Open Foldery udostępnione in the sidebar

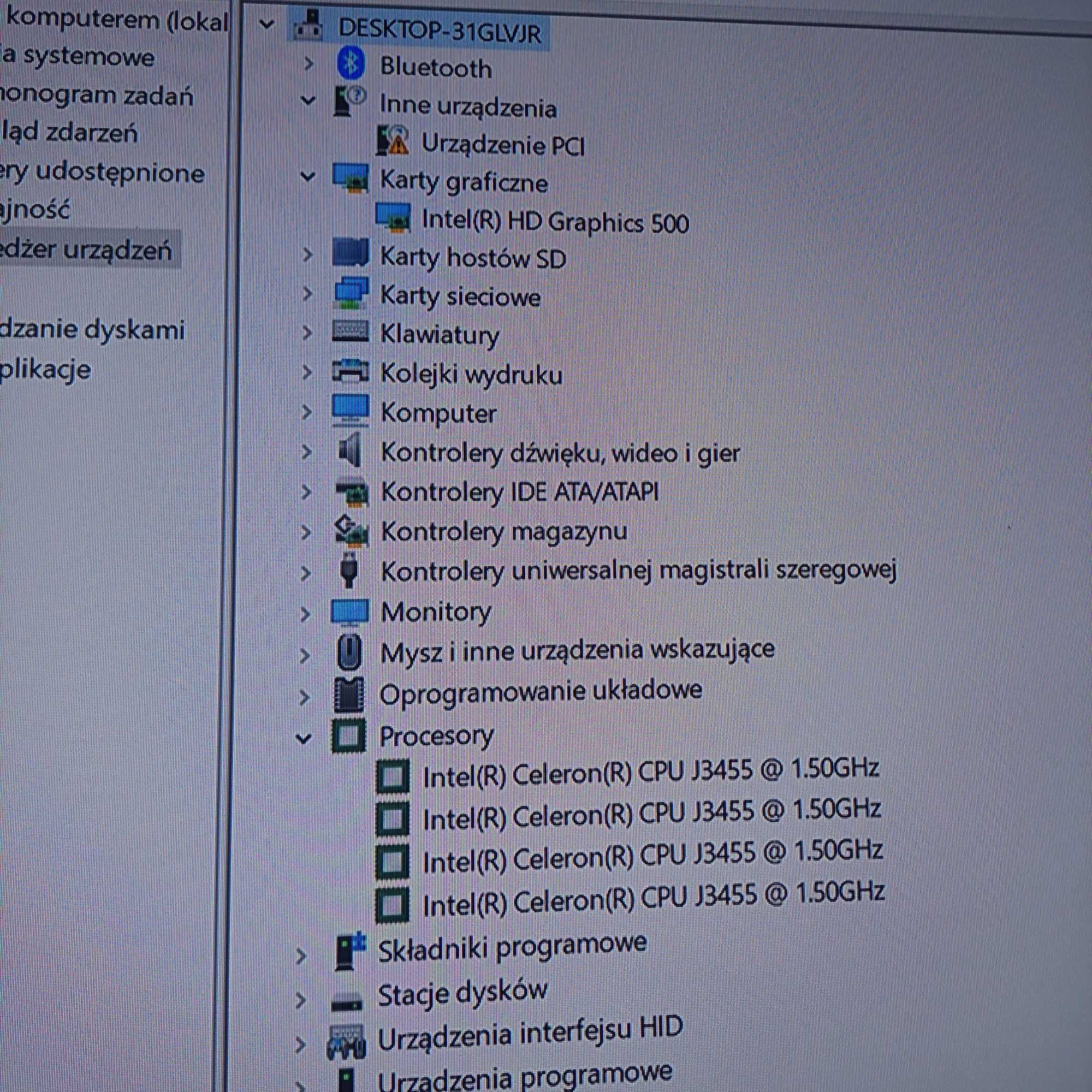click(102, 173)
